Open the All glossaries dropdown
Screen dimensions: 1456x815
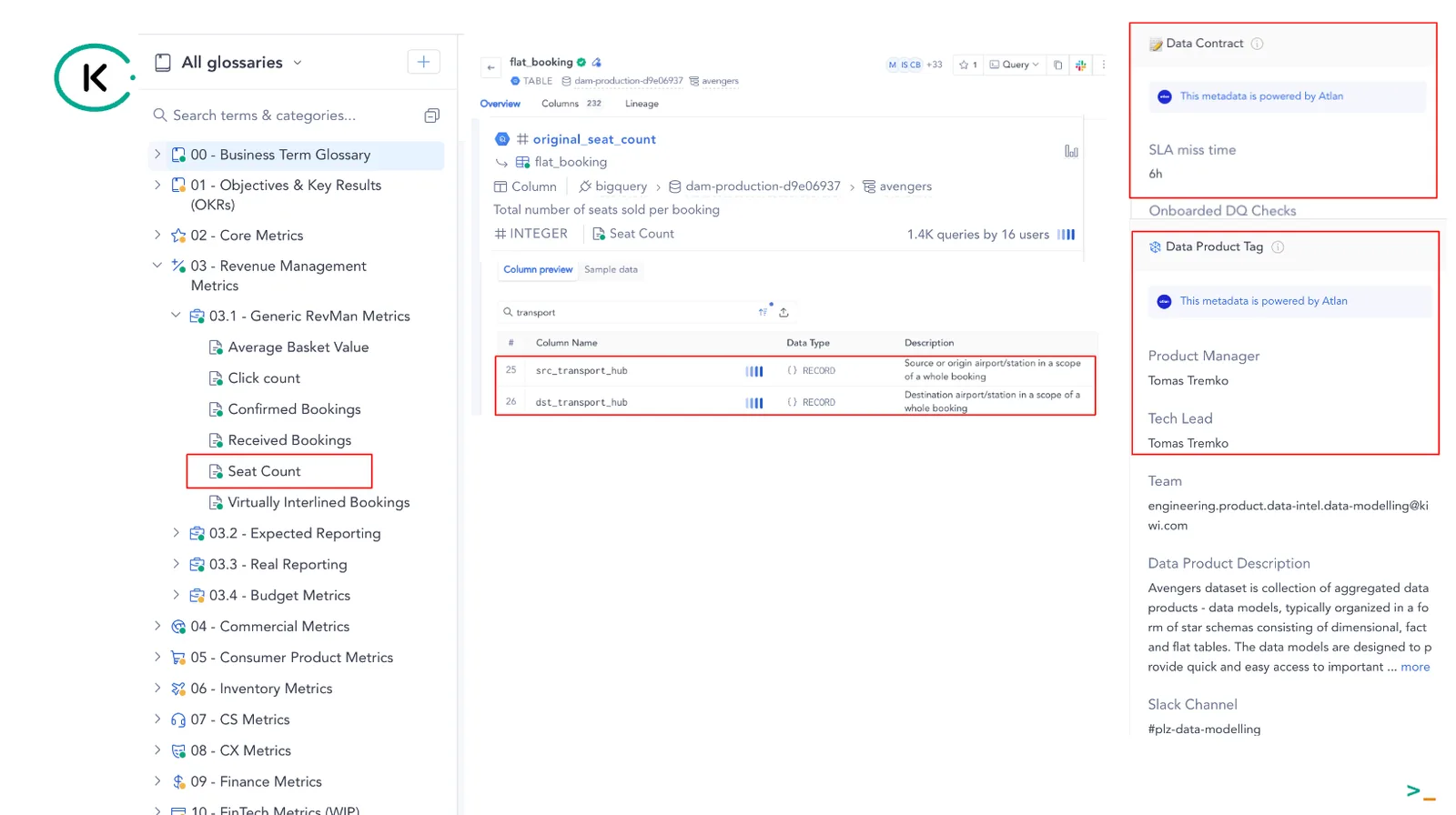(x=298, y=63)
